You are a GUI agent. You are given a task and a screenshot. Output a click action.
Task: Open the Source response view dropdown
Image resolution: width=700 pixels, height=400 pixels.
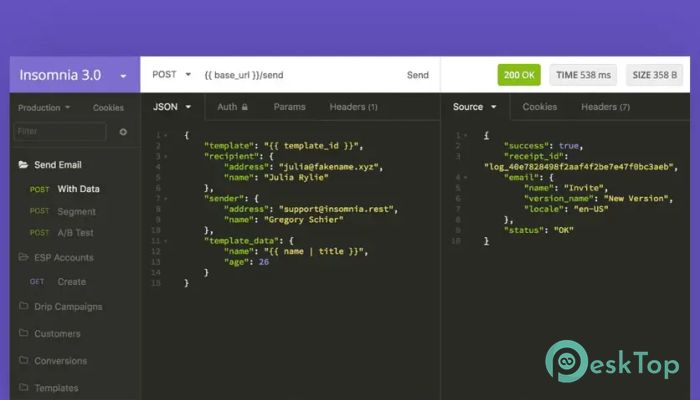click(474, 107)
